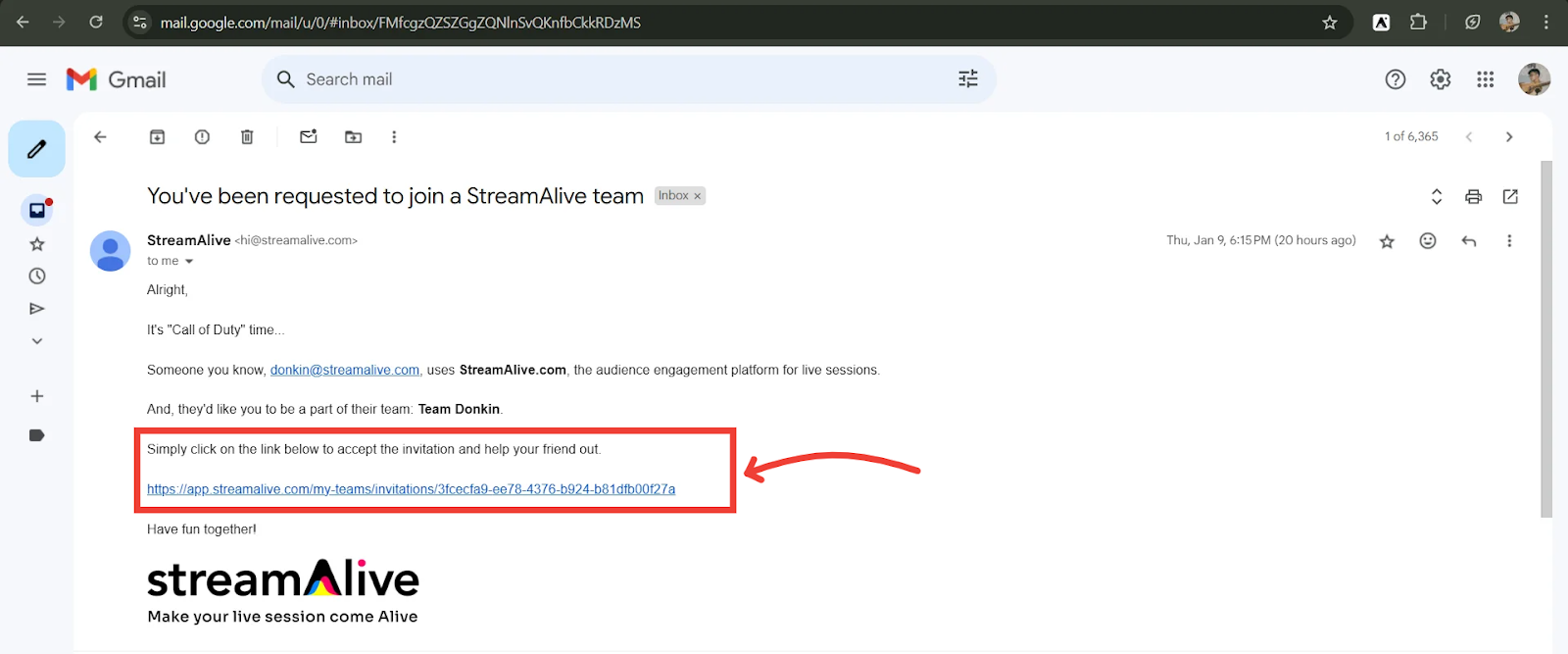Open the message's More options menu
The height and width of the screenshot is (654, 1568).
[1509, 241]
